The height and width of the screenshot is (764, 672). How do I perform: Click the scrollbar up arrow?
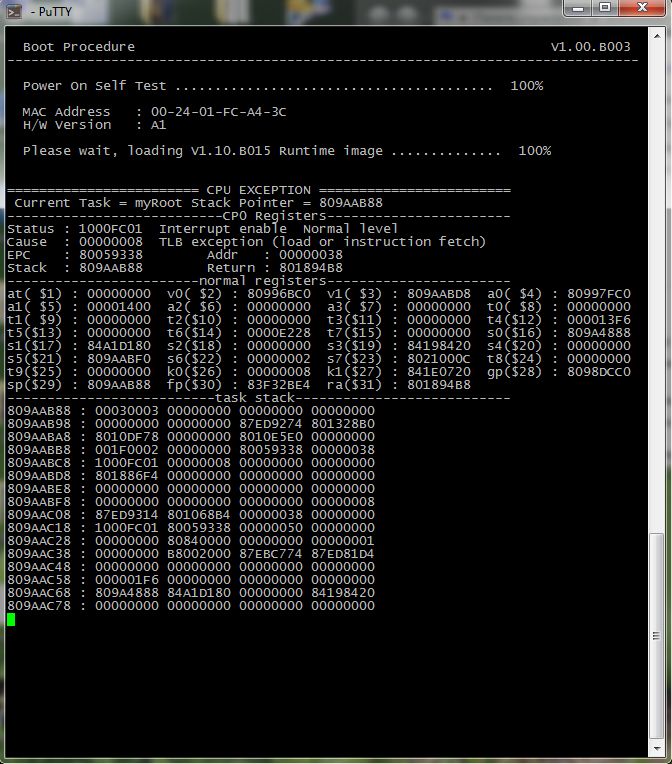tap(657, 37)
